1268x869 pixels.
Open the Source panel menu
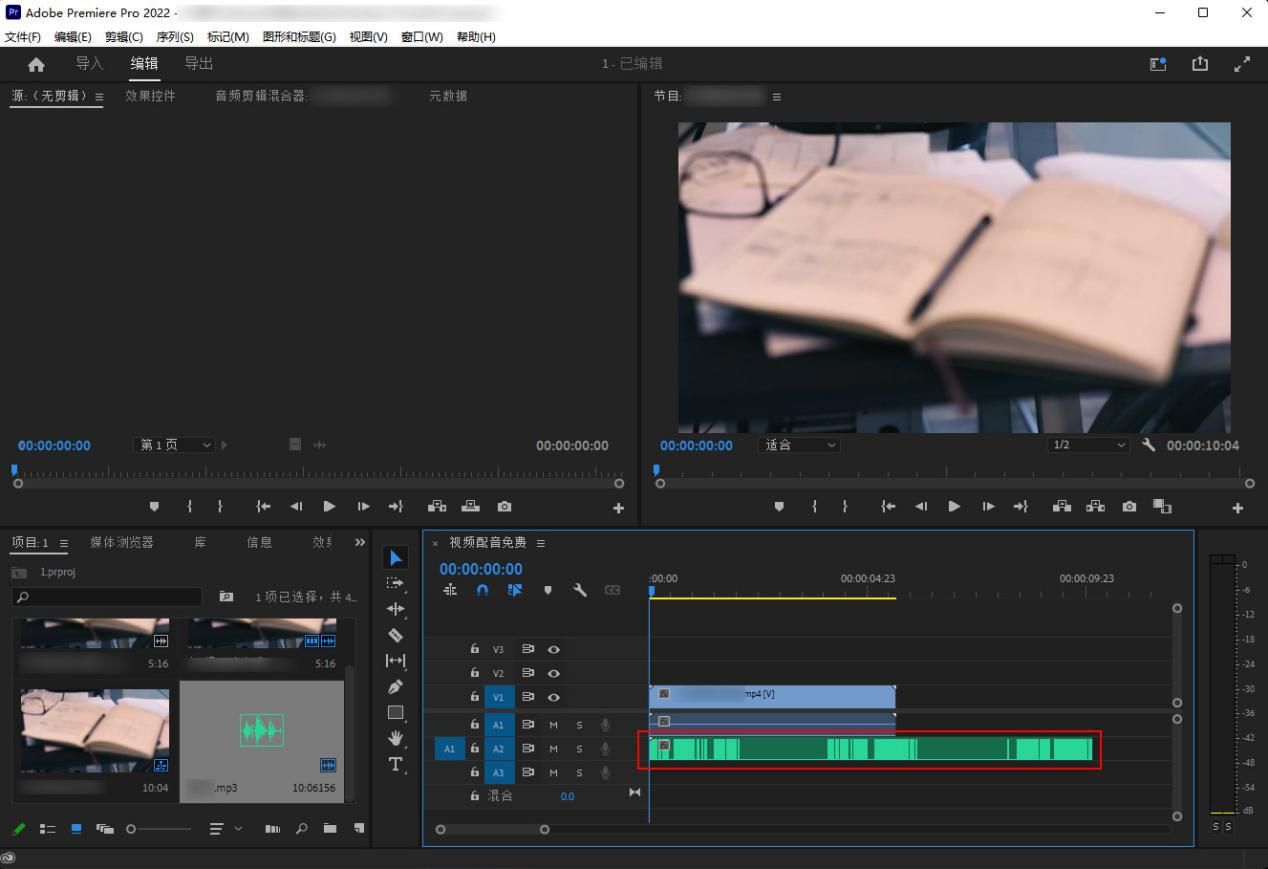click(x=98, y=97)
